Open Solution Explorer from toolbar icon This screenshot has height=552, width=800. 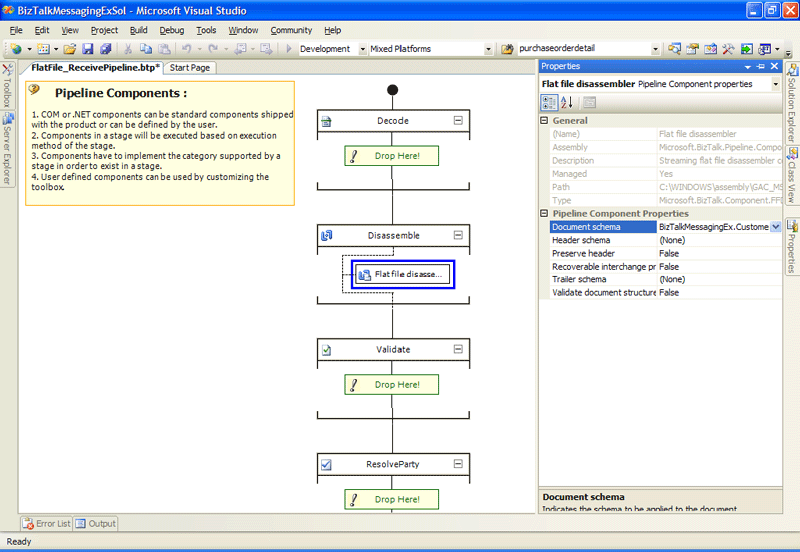click(x=674, y=49)
